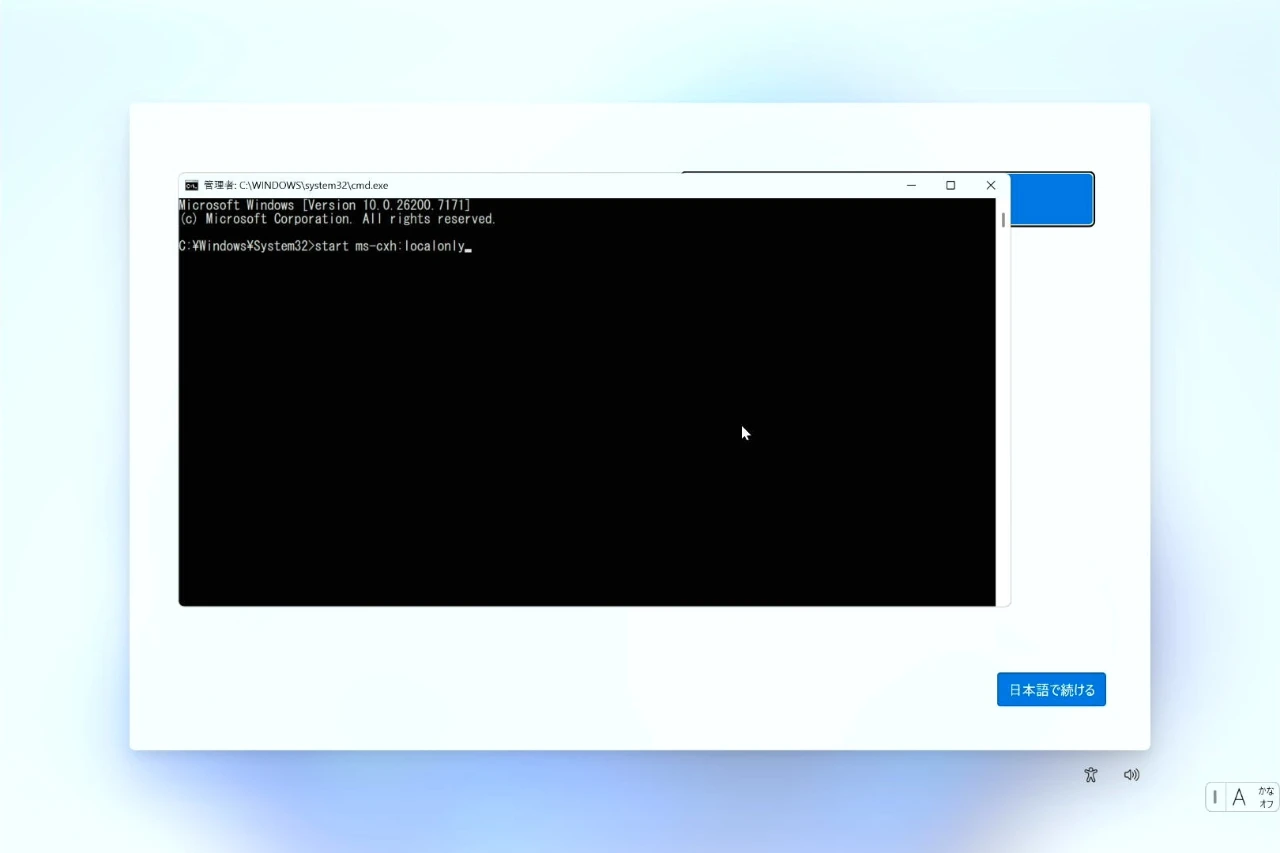Open the accessibility figure icon
Image resolution: width=1280 pixels, height=853 pixels.
coord(1091,775)
